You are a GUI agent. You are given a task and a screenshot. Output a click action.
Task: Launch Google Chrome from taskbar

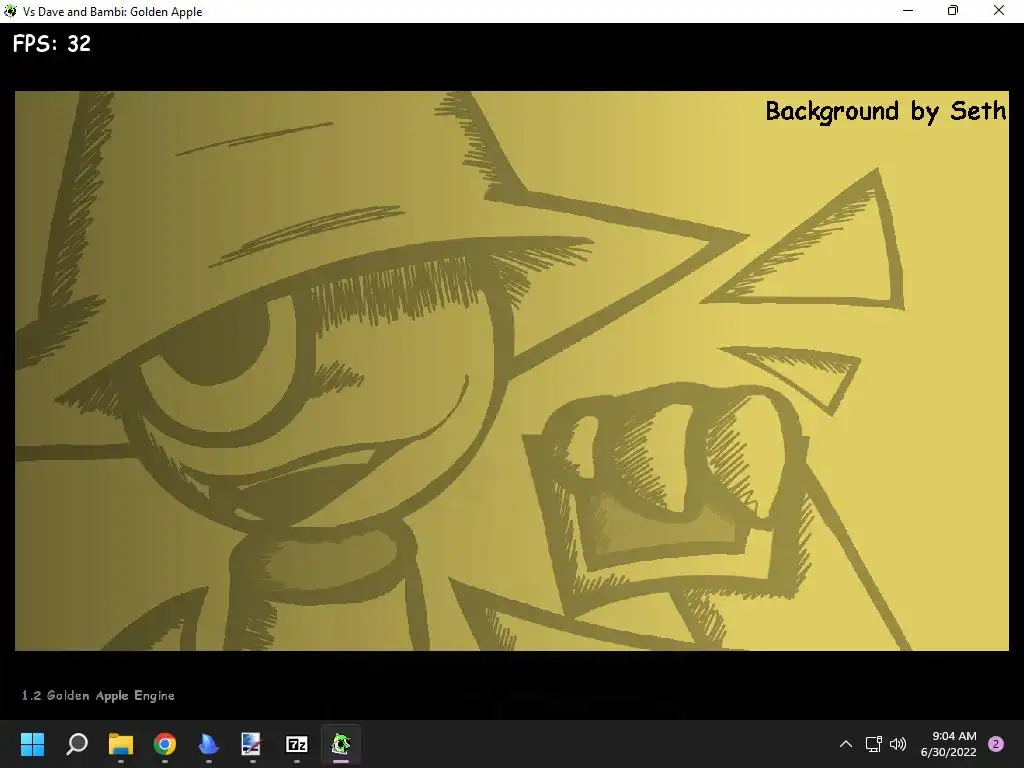165,743
